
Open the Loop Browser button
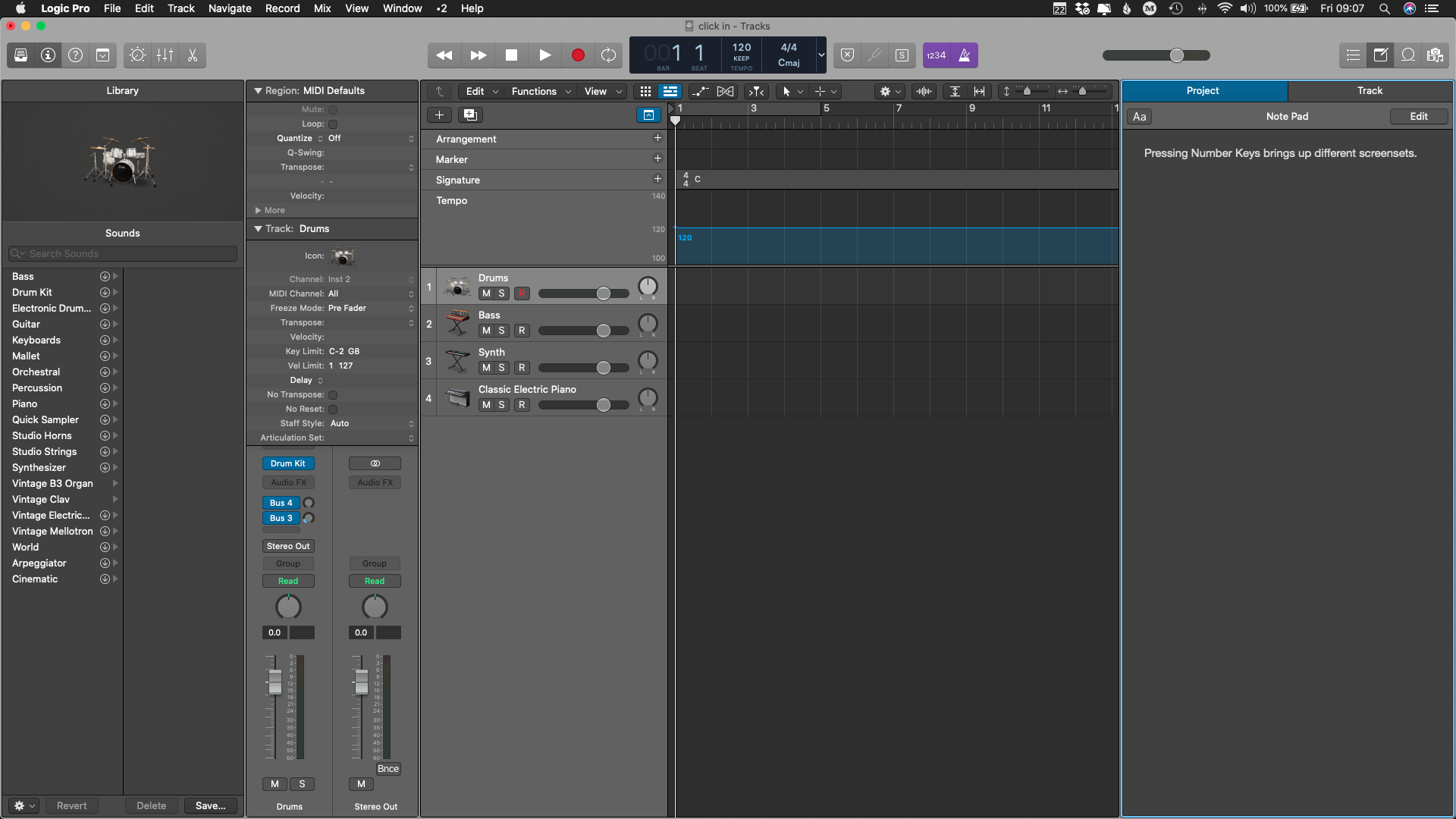[x=1407, y=55]
